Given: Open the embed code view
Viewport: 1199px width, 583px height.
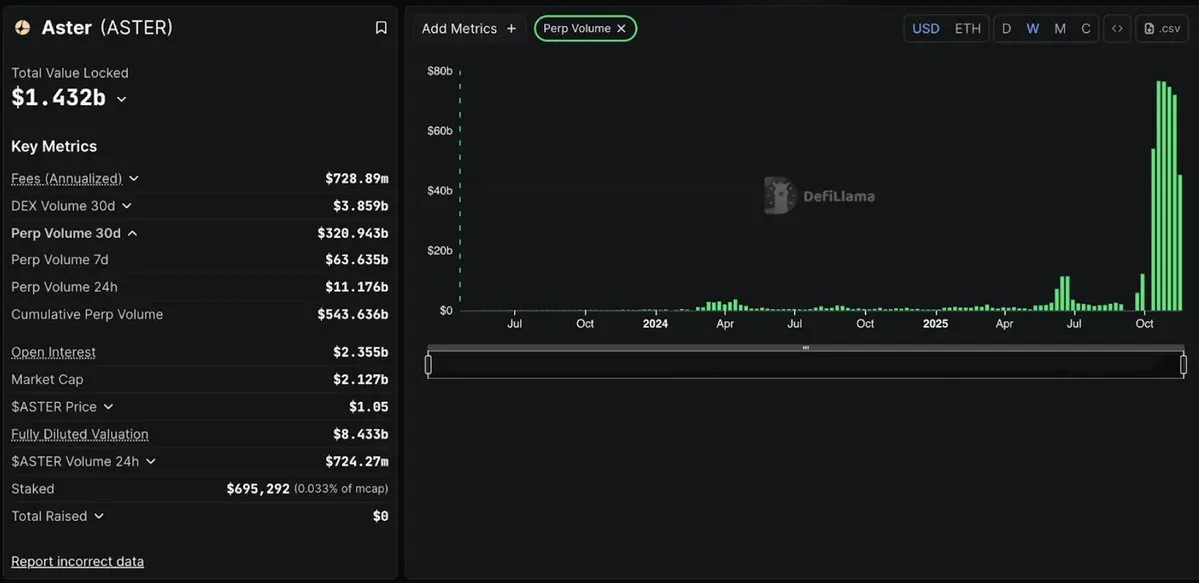Looking at the screenshot, I should [1117, 28].
